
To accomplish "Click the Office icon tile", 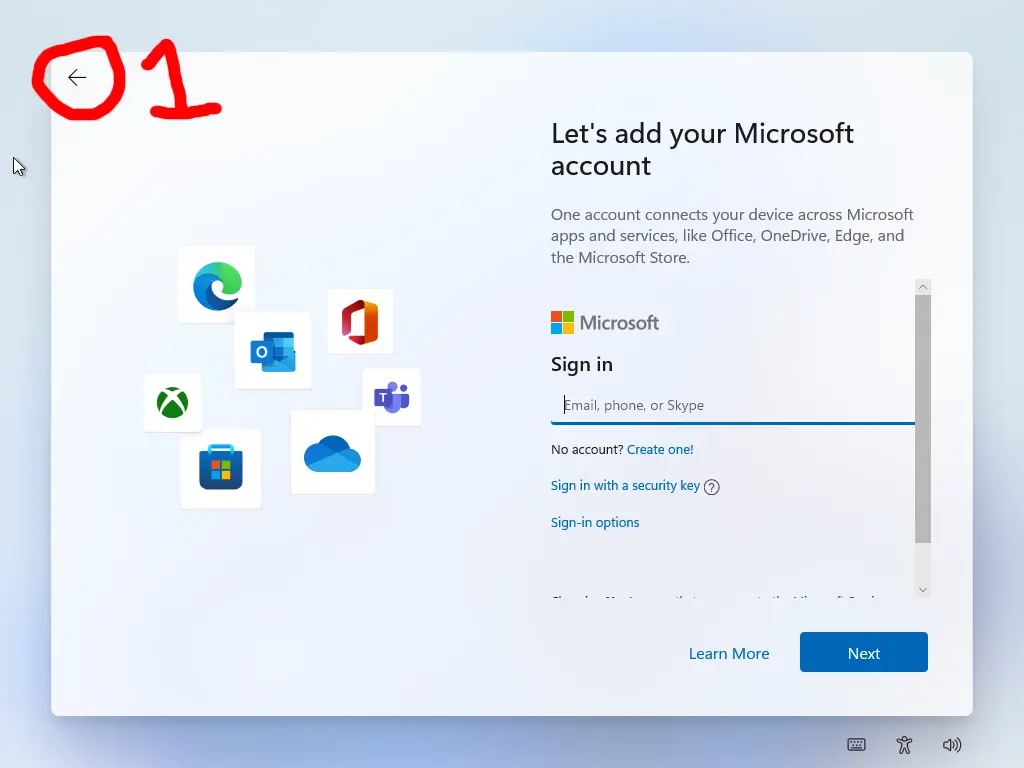I will pos(360,322).
